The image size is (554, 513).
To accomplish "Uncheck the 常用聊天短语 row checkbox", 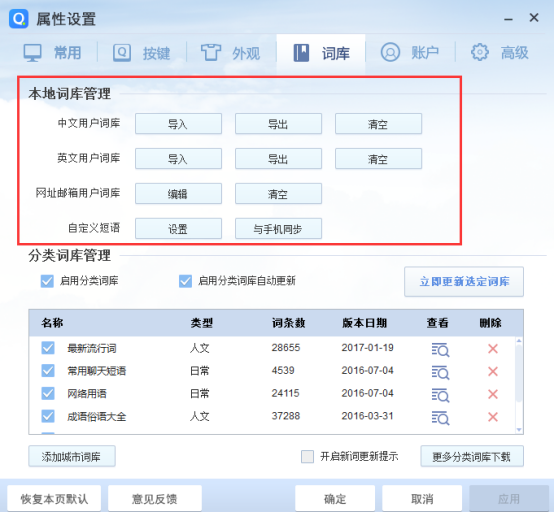I will (48, 371).
